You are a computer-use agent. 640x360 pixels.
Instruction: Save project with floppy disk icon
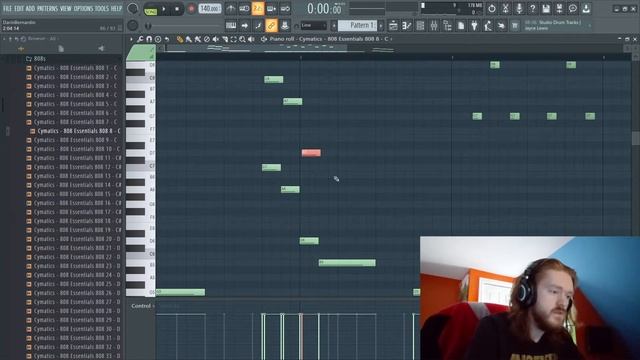point(546,8)
